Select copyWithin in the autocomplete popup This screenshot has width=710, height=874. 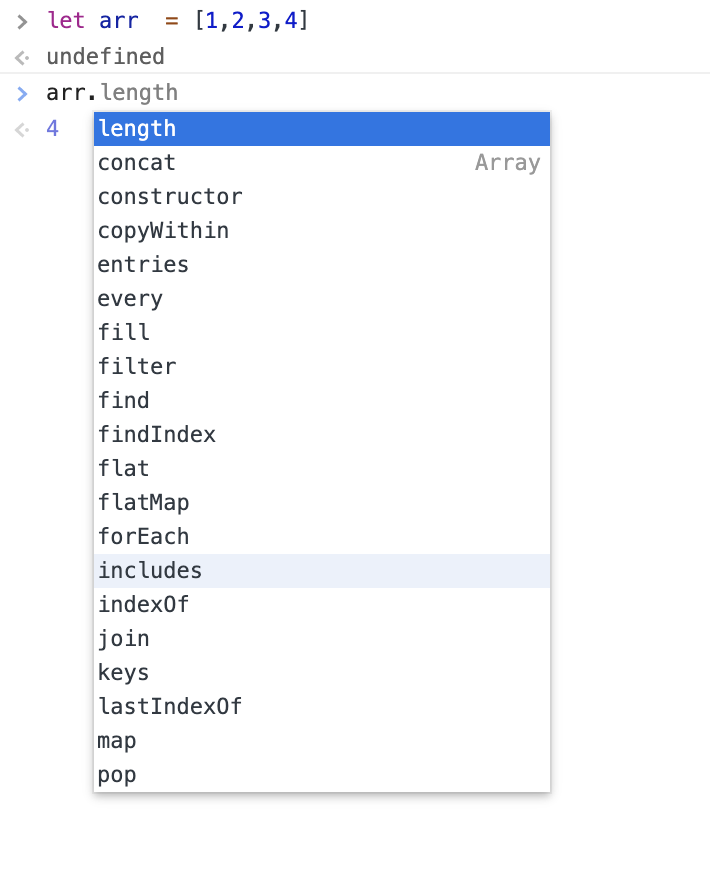coord(163,230)
